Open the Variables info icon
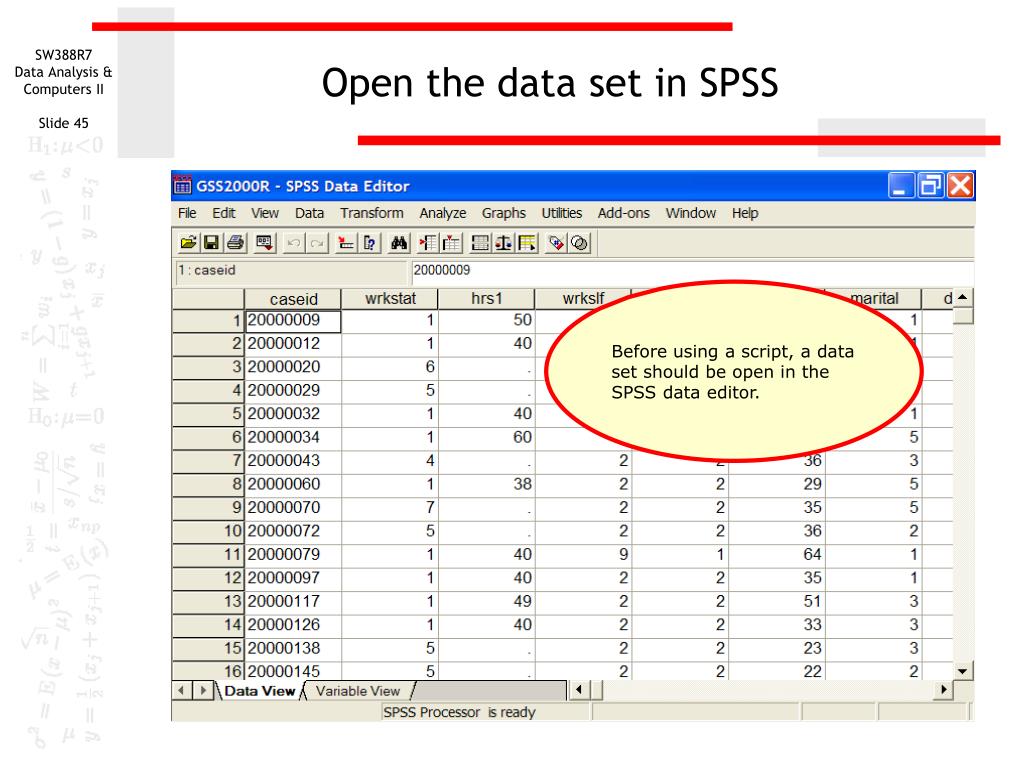1024x768 pixels. tap(370, 243)
